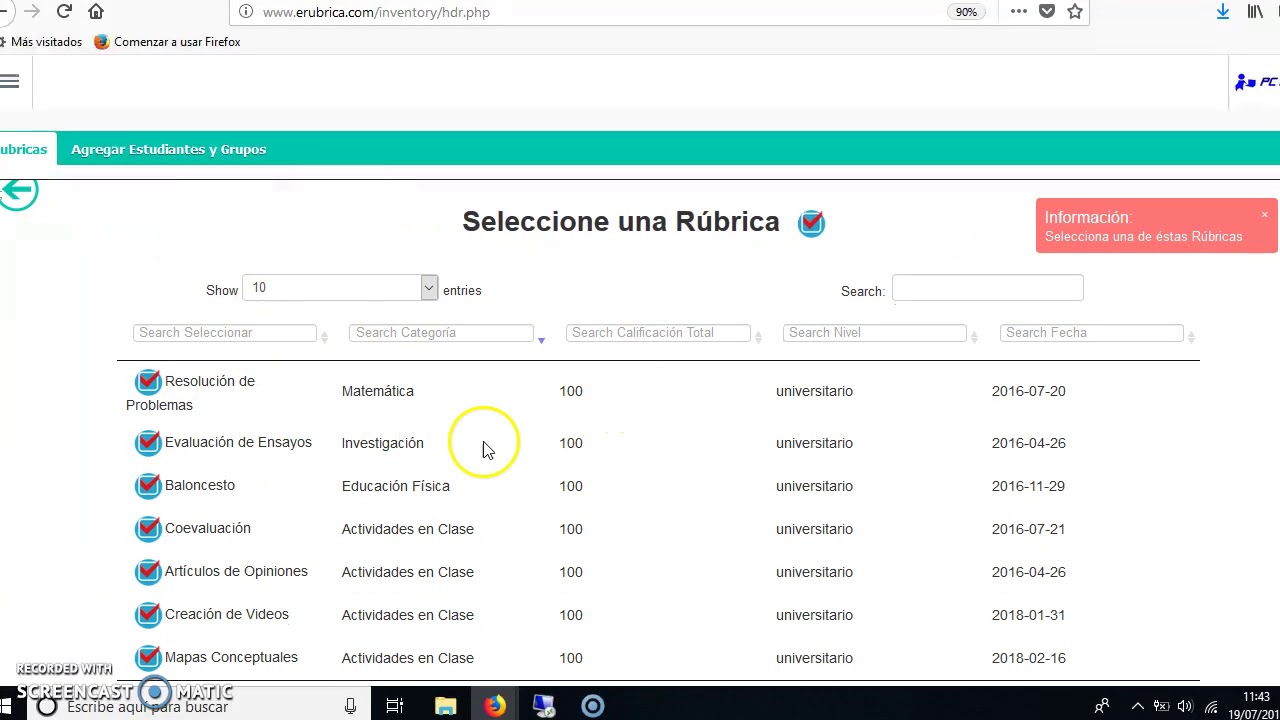Sort by the Calificación Total column
The height and width of the screenshot is (720, 1280).
click(758, 336)
